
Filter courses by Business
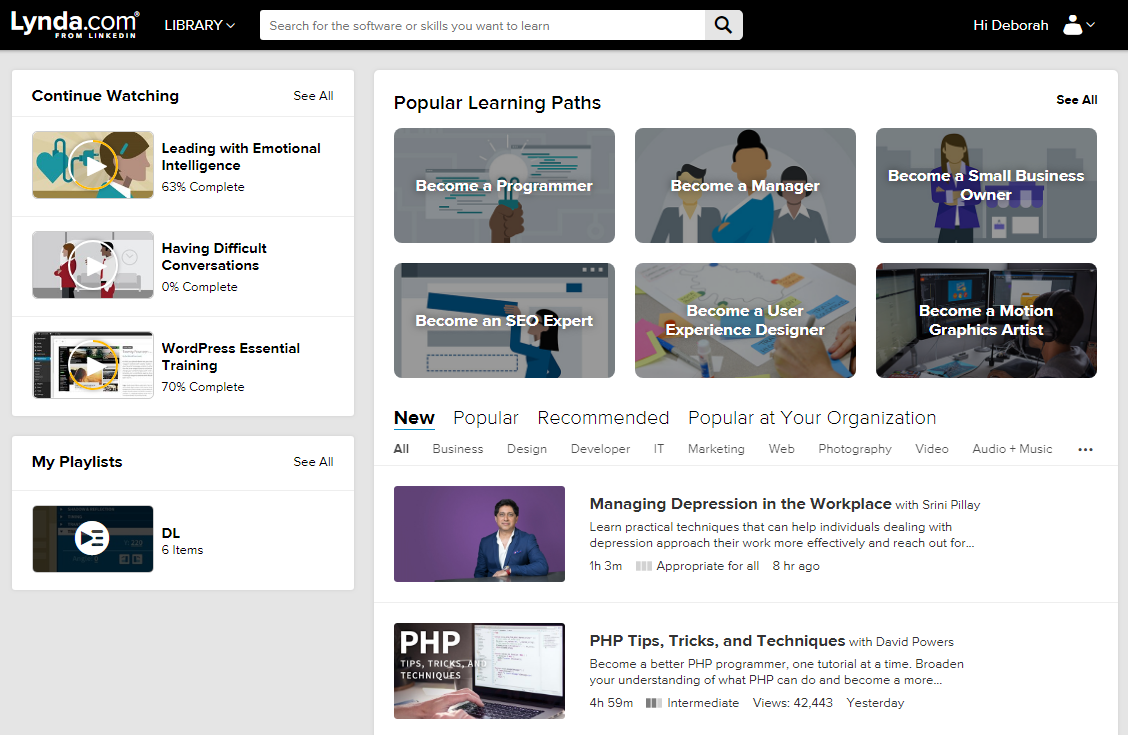(458, 449)
